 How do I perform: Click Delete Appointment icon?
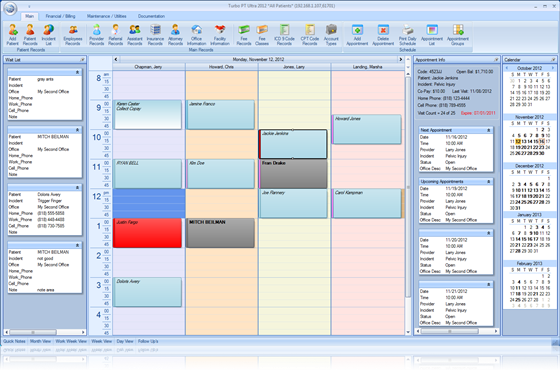(x=383, y=35)
